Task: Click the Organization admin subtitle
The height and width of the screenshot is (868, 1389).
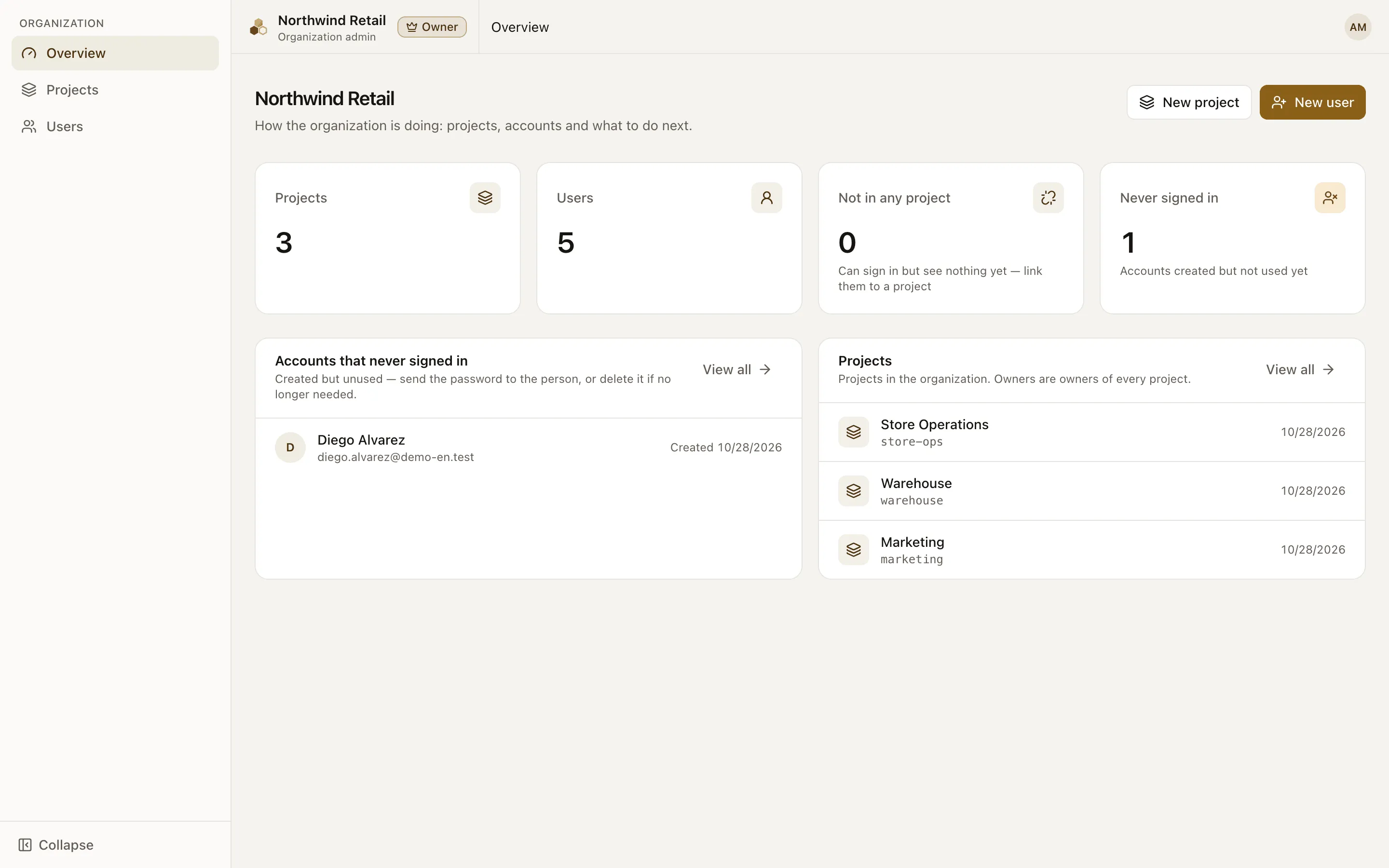Action: [x=327, y=37]
